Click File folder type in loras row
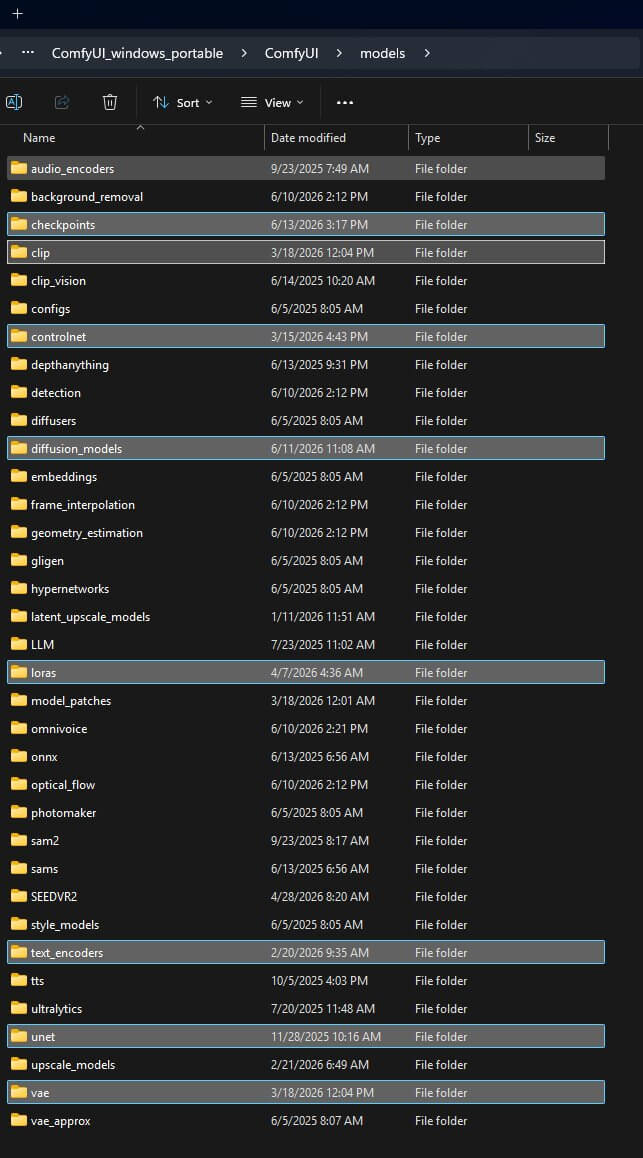 click(441, 673)
